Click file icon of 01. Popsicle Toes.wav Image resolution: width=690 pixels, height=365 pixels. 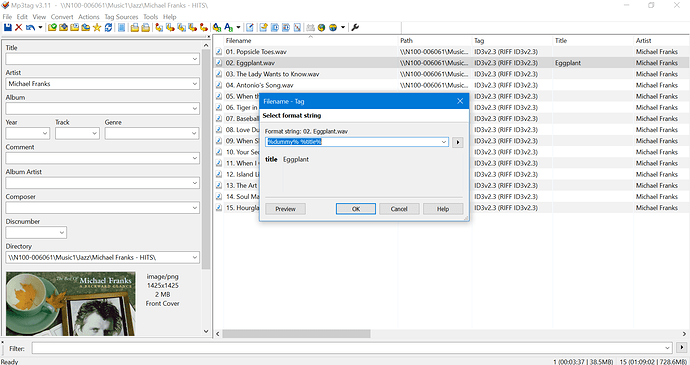pos(219,52)
